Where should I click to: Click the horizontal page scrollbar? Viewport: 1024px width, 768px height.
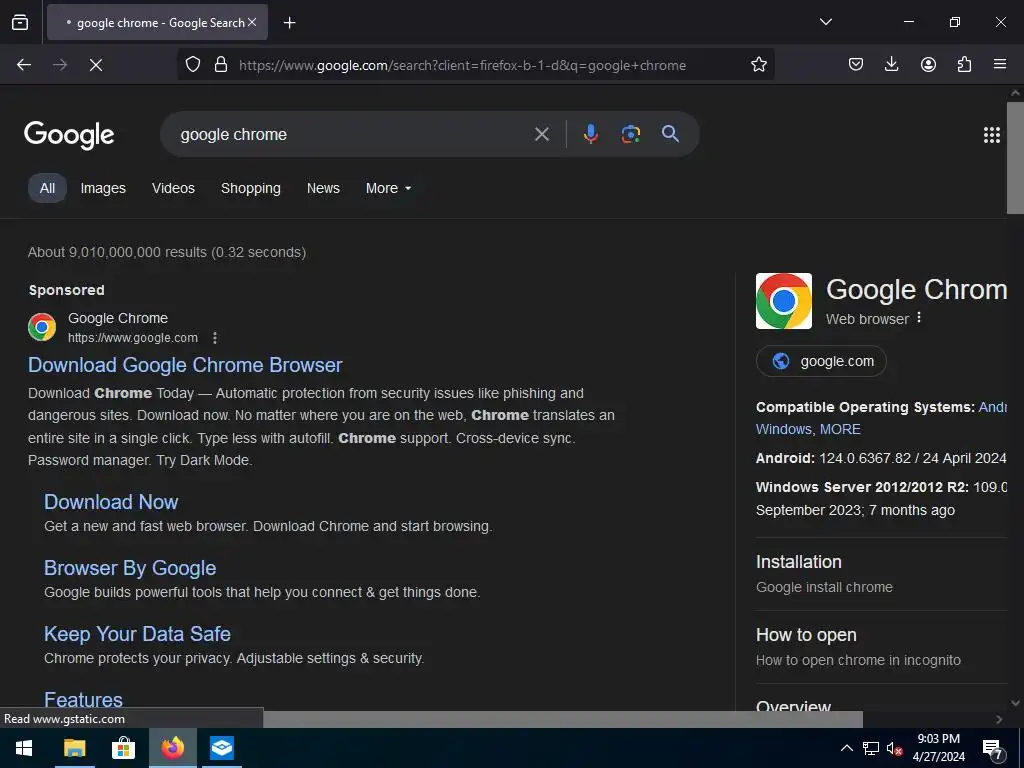tap(562, 719)
